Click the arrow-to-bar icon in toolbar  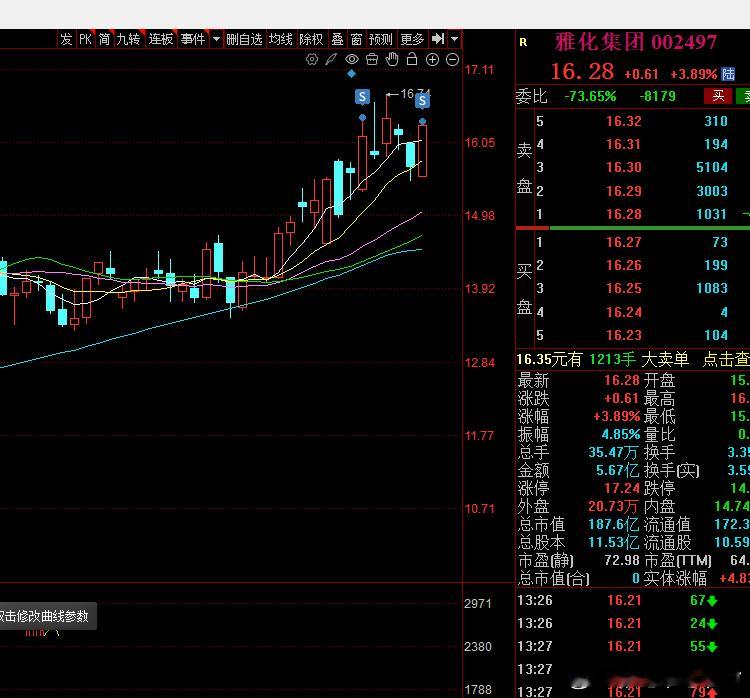(x=438, y=39)
